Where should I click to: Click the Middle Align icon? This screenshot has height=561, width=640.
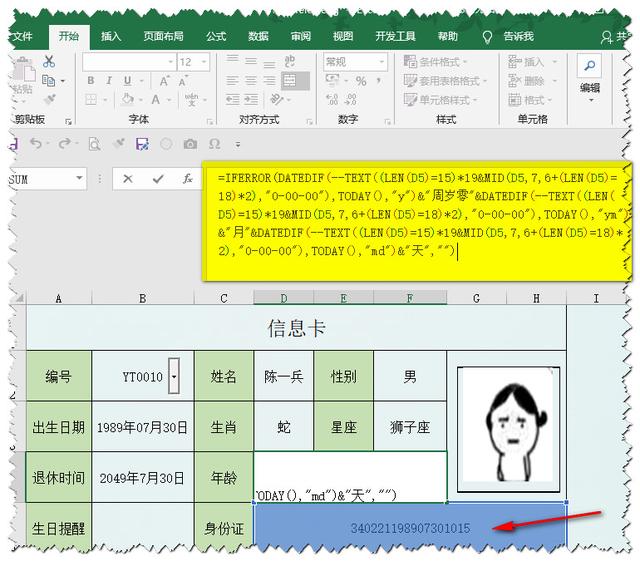pyautogui.click(x=251, y=62)
